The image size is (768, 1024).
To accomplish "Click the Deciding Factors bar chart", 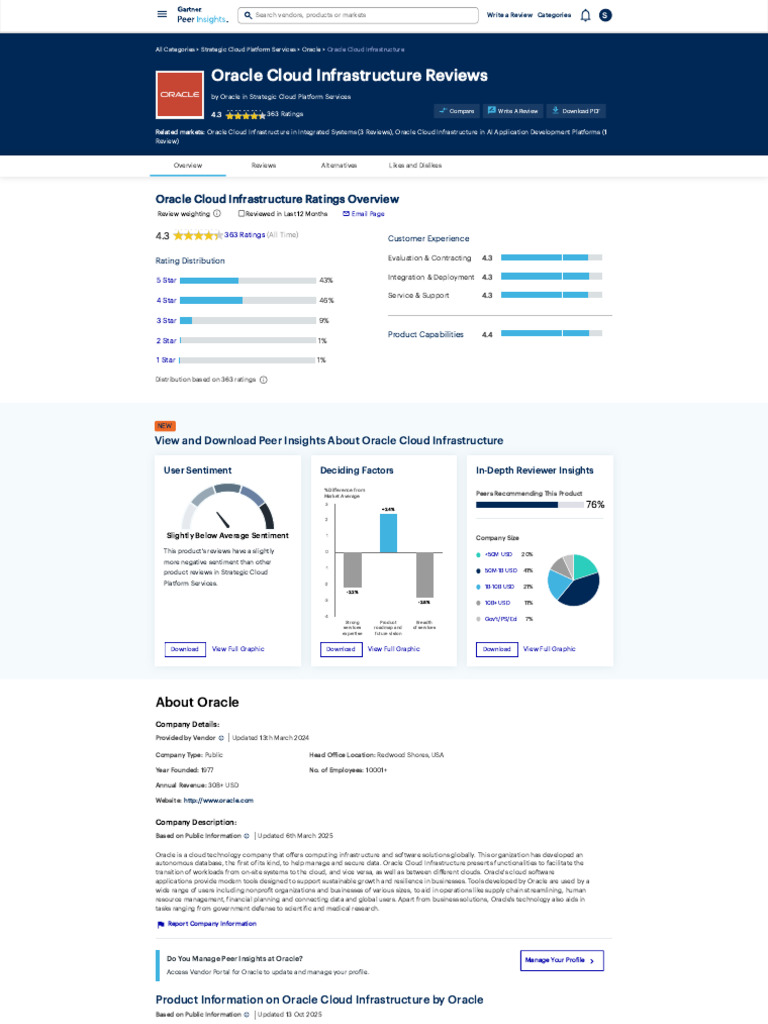I will (x=384, y=562).
